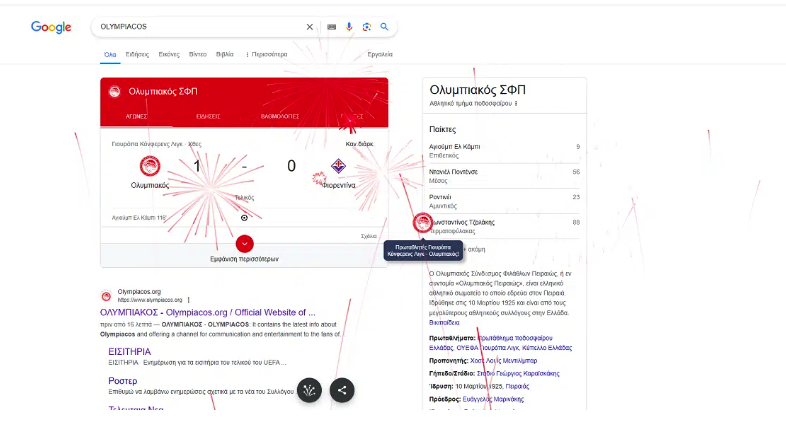Select player Ροντινέι in the players list
The image size is (786, 433).
tap(504, 201)
